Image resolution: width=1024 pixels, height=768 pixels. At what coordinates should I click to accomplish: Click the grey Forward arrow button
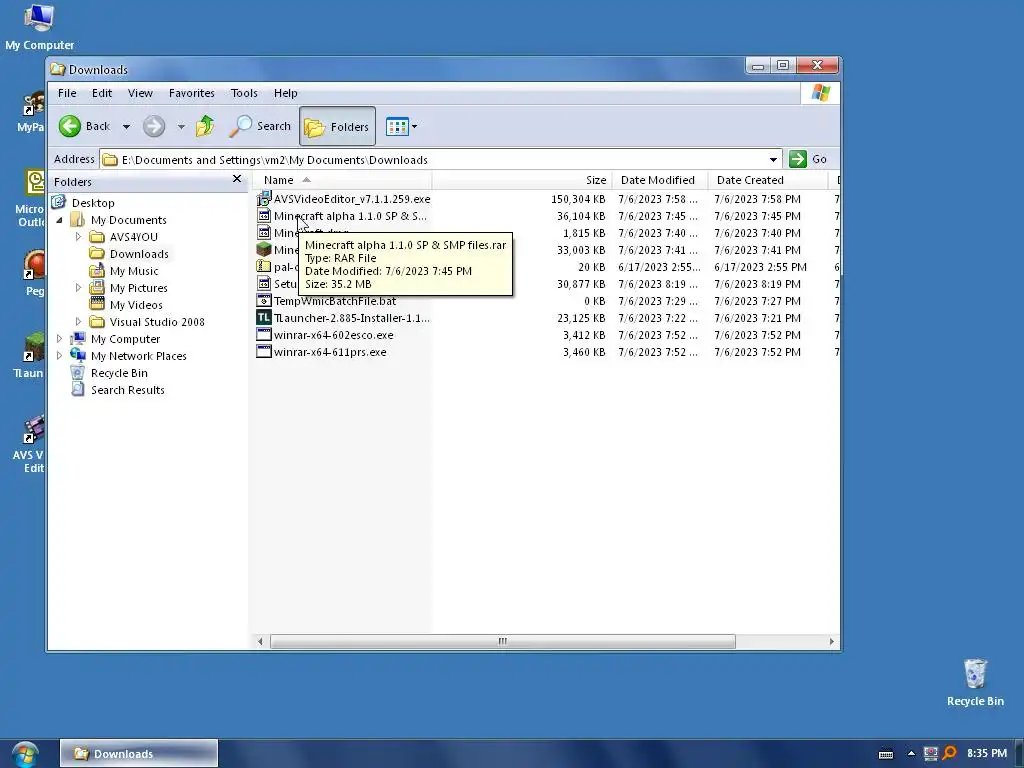(x=154, y=126)
